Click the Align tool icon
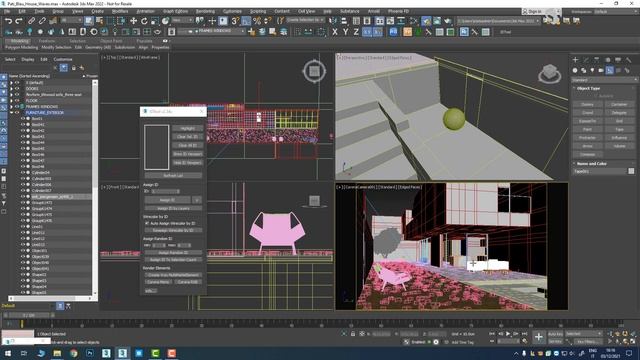This screenshot has width=640, height=360. click(344, 21)
